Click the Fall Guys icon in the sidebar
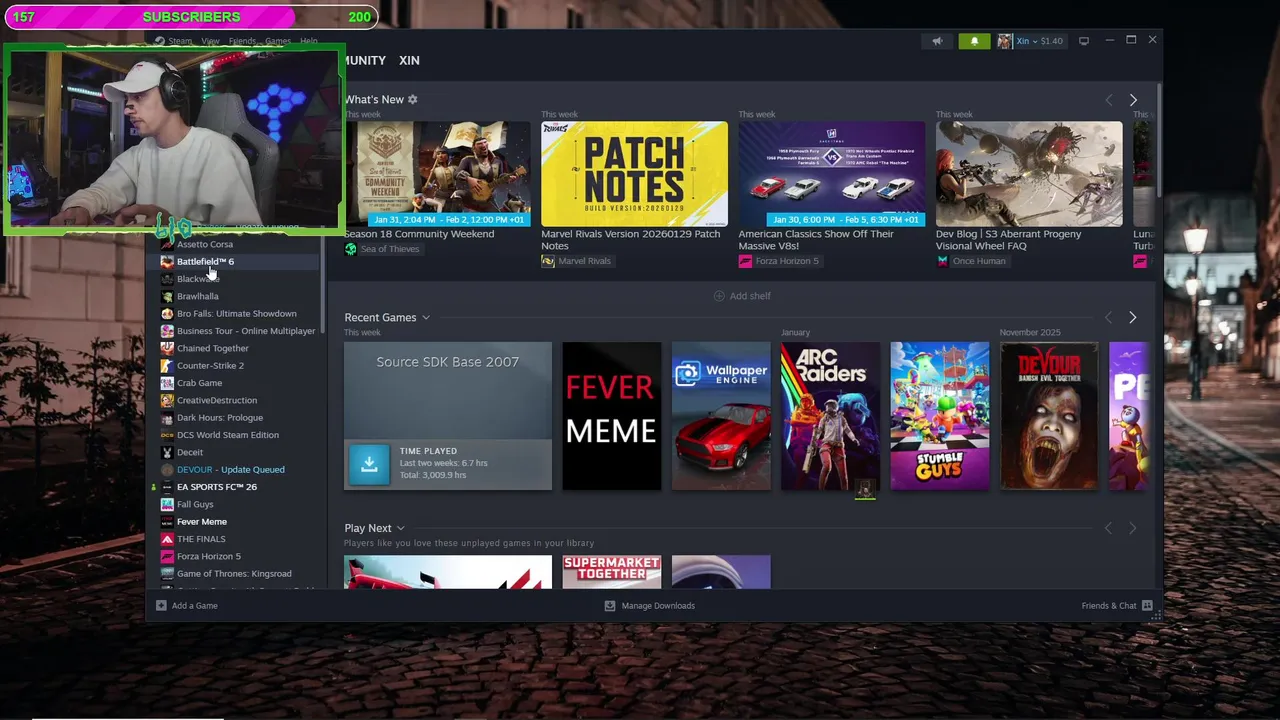Screen dimensions: 1280x720 click(167, 504)
